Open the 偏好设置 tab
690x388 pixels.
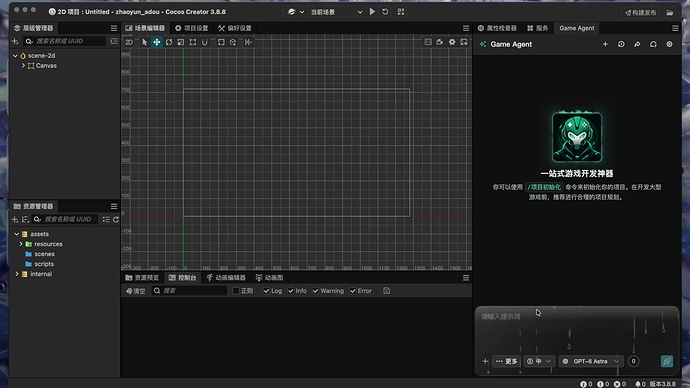coord(235,28)
